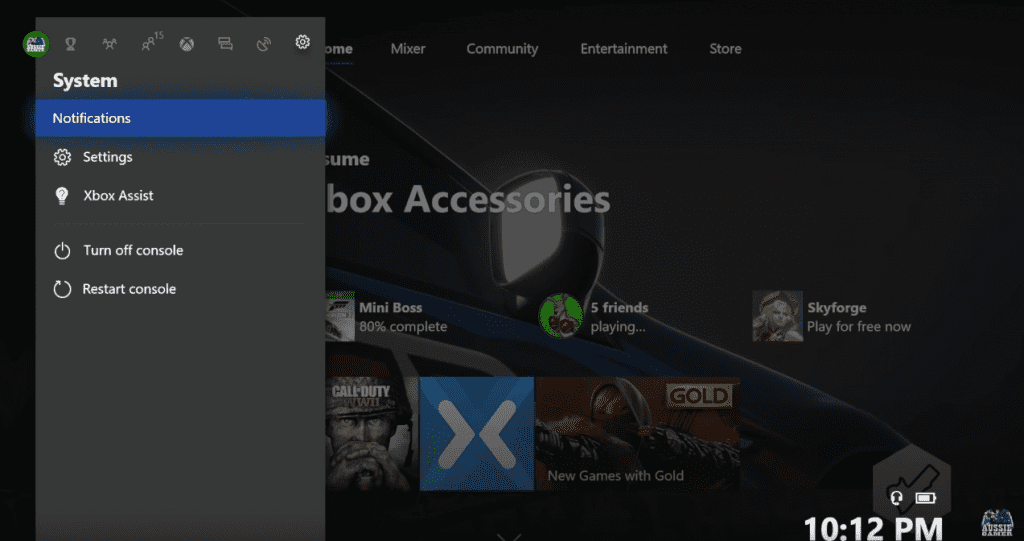Screen dimensions: 1024x541
Task: Click the 10:12 PM clock
Action: [x=873, y=528]
